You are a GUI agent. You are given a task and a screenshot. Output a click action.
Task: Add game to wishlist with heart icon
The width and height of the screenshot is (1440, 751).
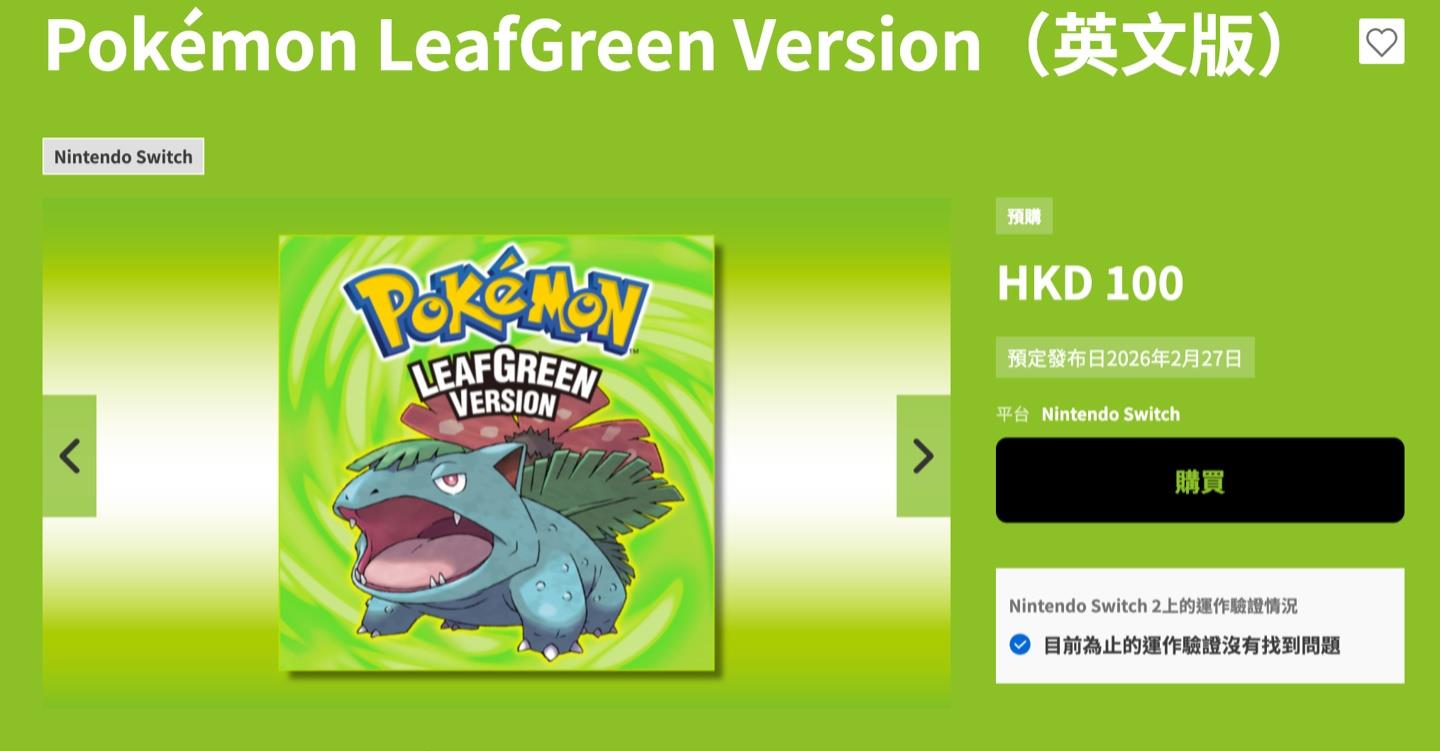(x=1381, y=42)
